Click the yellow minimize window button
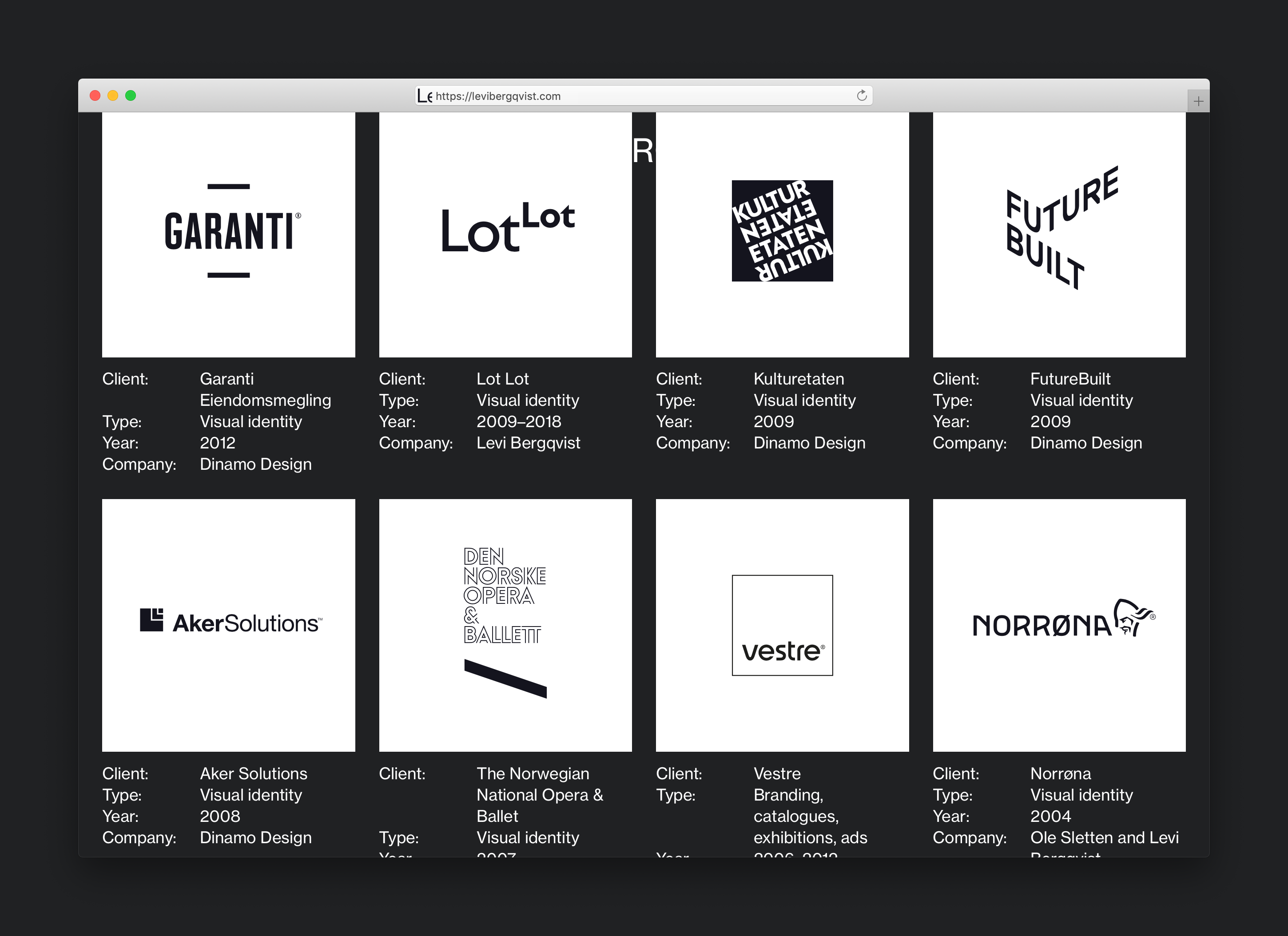 point(113,95)
